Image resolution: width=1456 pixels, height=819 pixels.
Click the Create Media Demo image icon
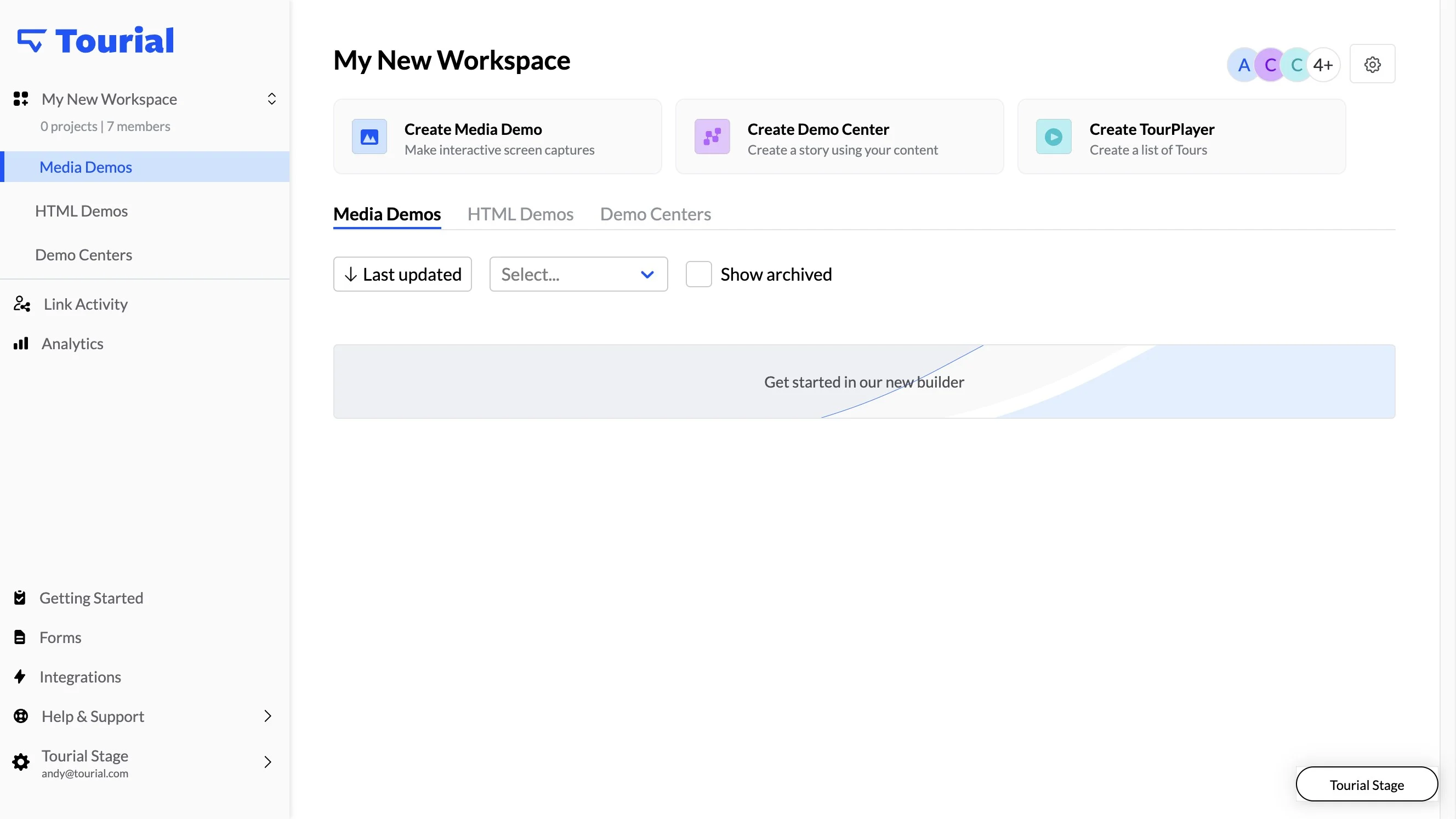click(369, 137)
